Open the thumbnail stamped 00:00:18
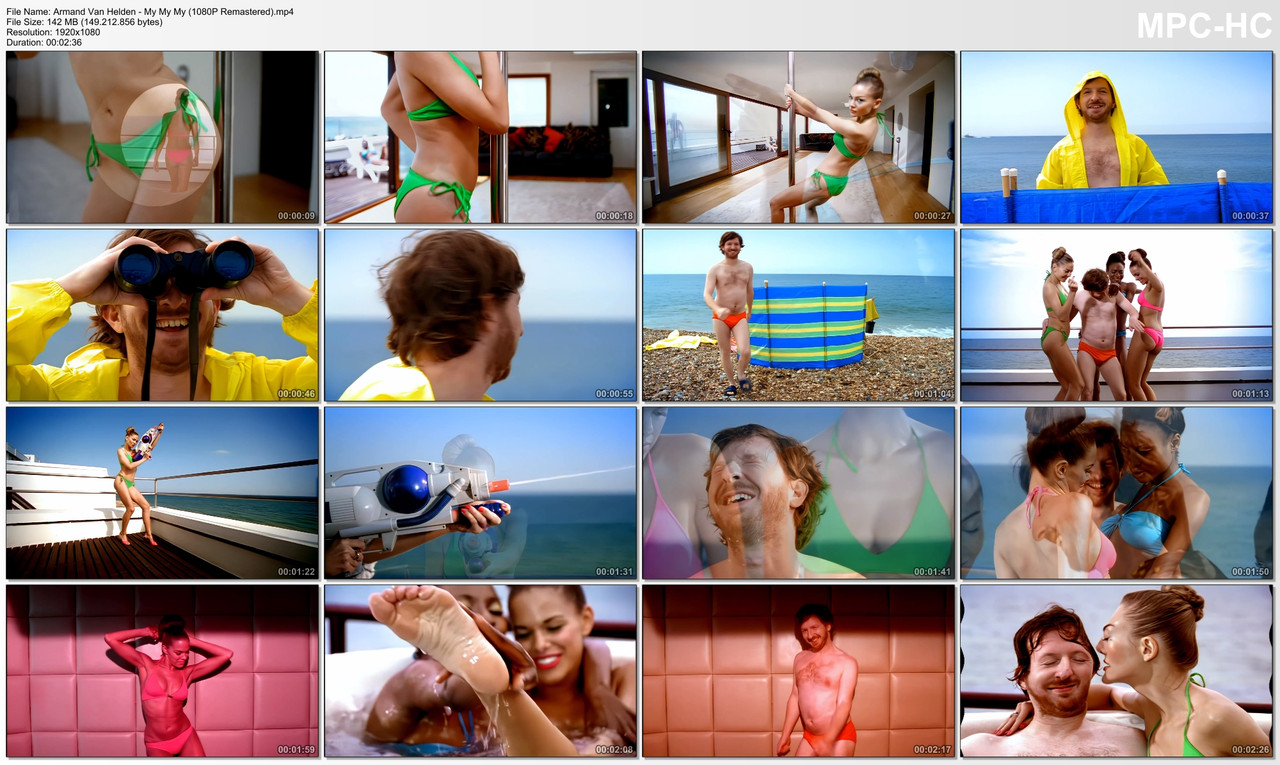The height and width of the screenshot is (765, 1280). 480,137
